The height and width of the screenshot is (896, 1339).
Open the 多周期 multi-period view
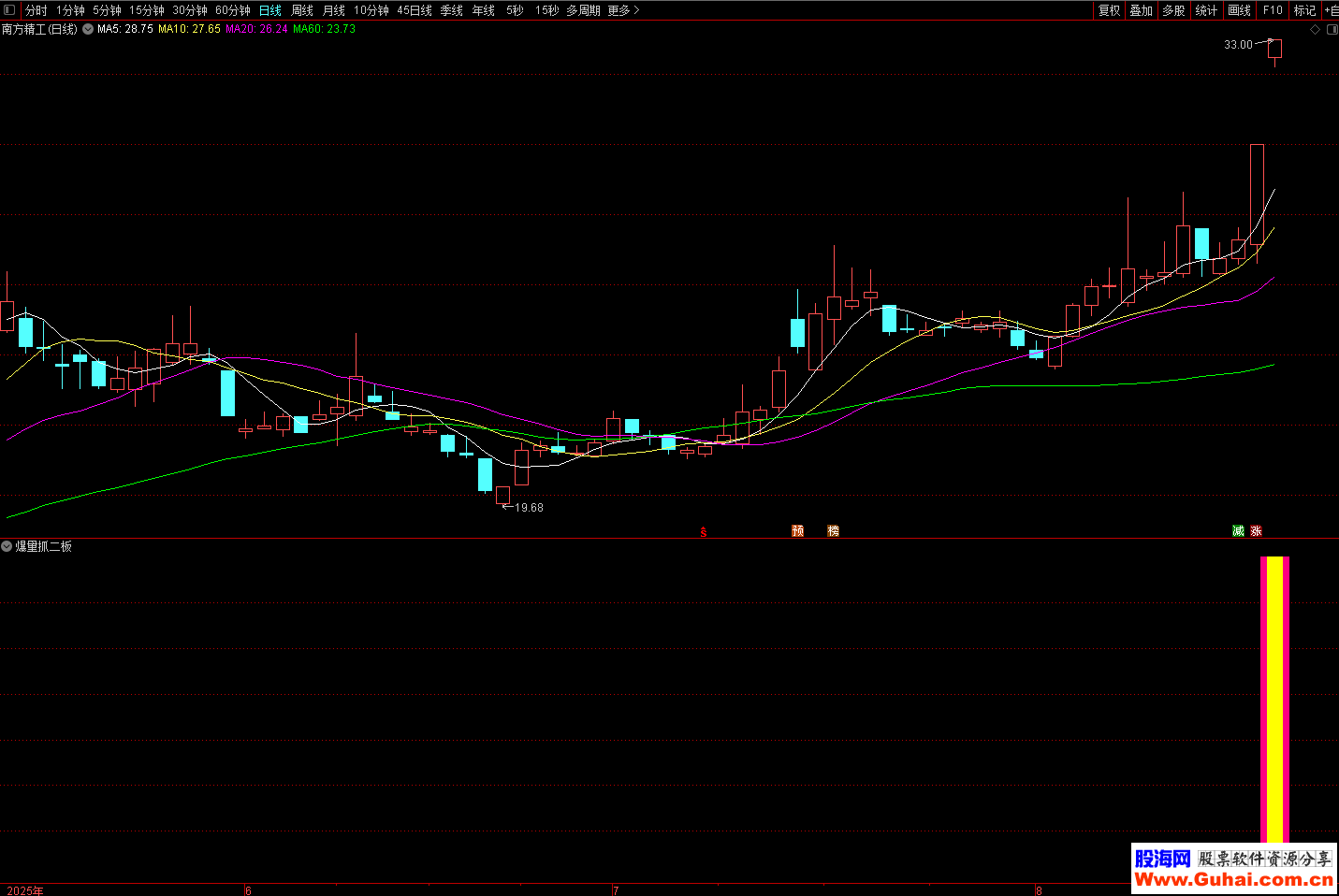pyautogui.click(x=583, y=10)
